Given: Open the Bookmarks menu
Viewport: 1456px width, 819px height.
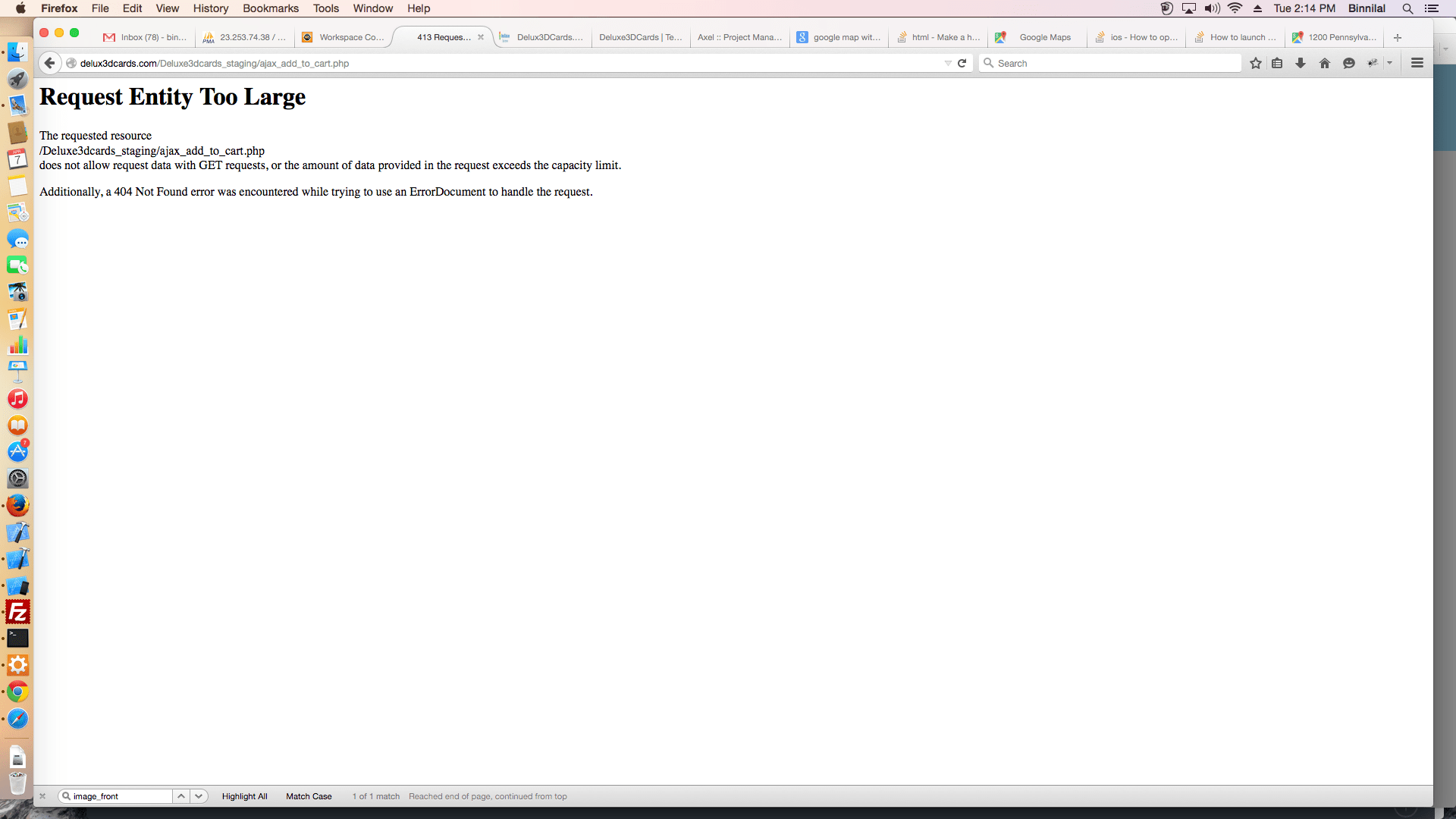Looking at the screenshot, I should (x=270, y=8).
